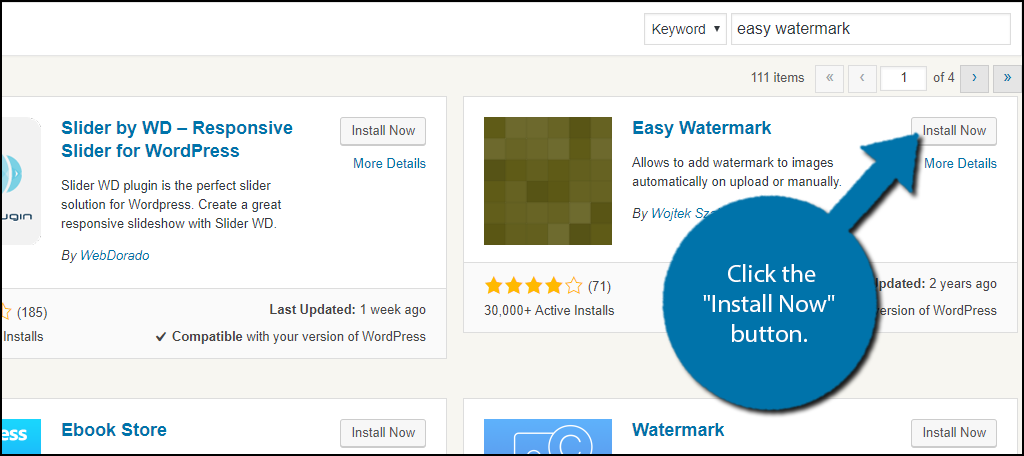
Task: Open the Easy Watermark title link
Action: coord(702,128)
